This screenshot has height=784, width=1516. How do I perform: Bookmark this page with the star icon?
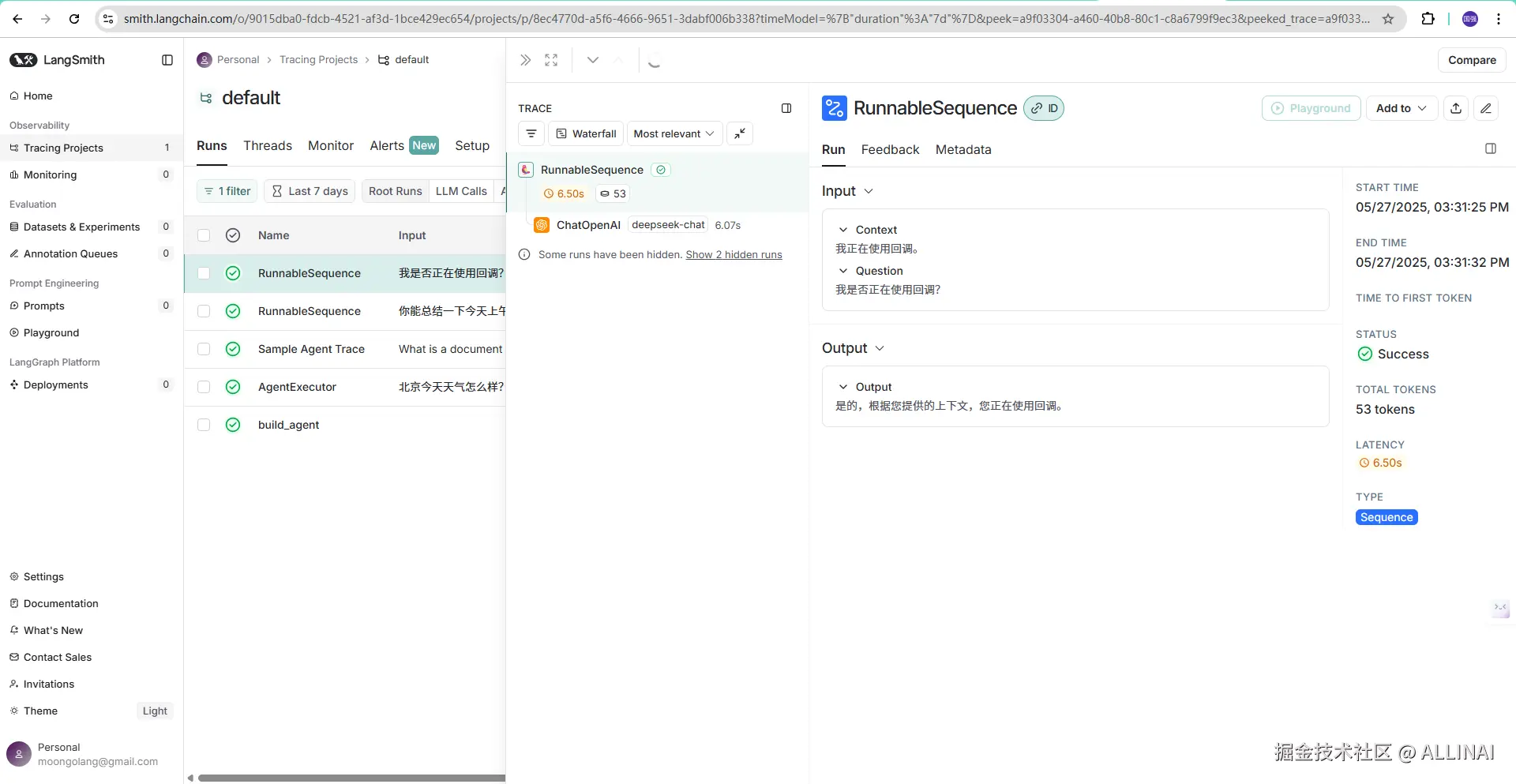tap(1388, 19)
